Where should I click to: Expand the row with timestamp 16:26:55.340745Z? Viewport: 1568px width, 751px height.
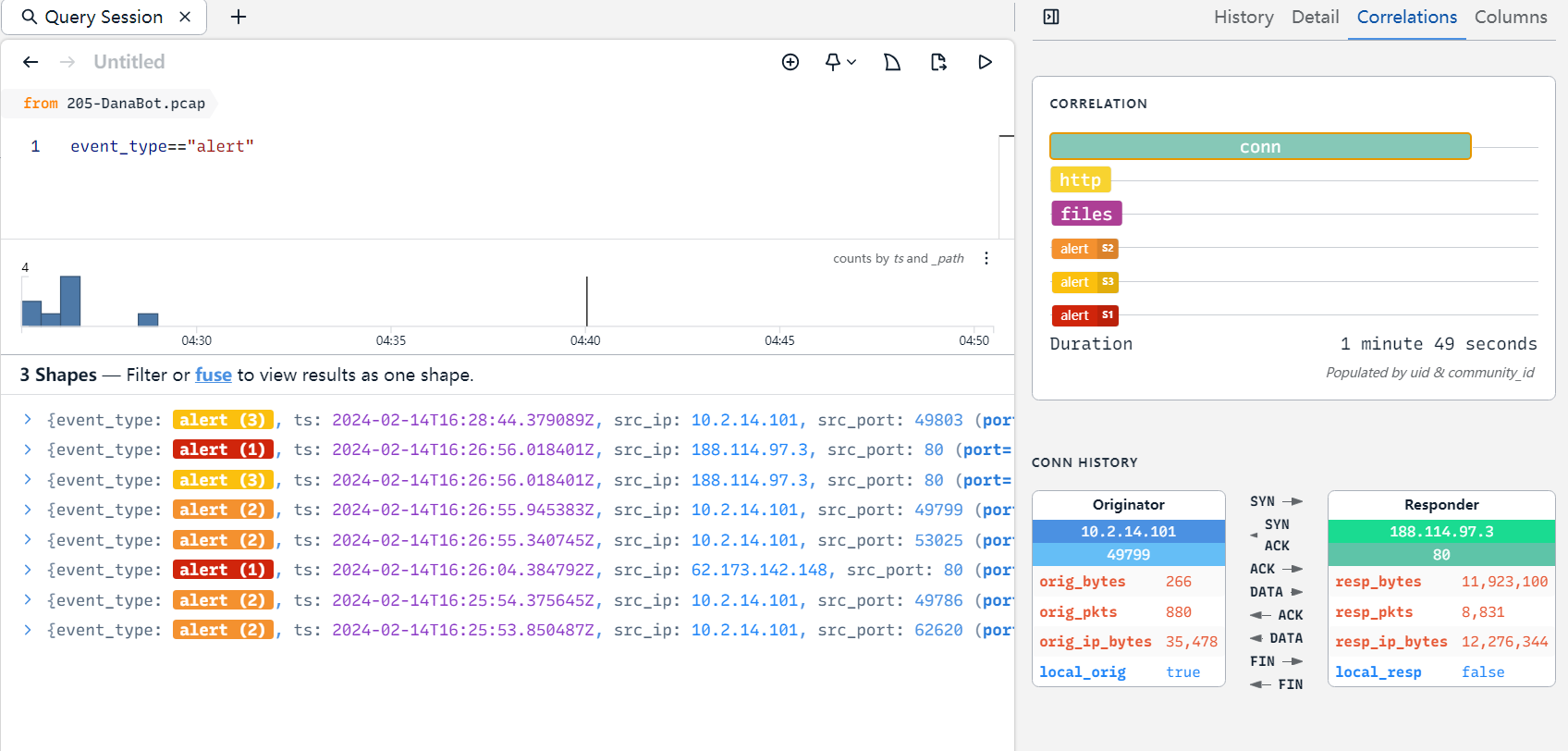[x=28, y=540]
